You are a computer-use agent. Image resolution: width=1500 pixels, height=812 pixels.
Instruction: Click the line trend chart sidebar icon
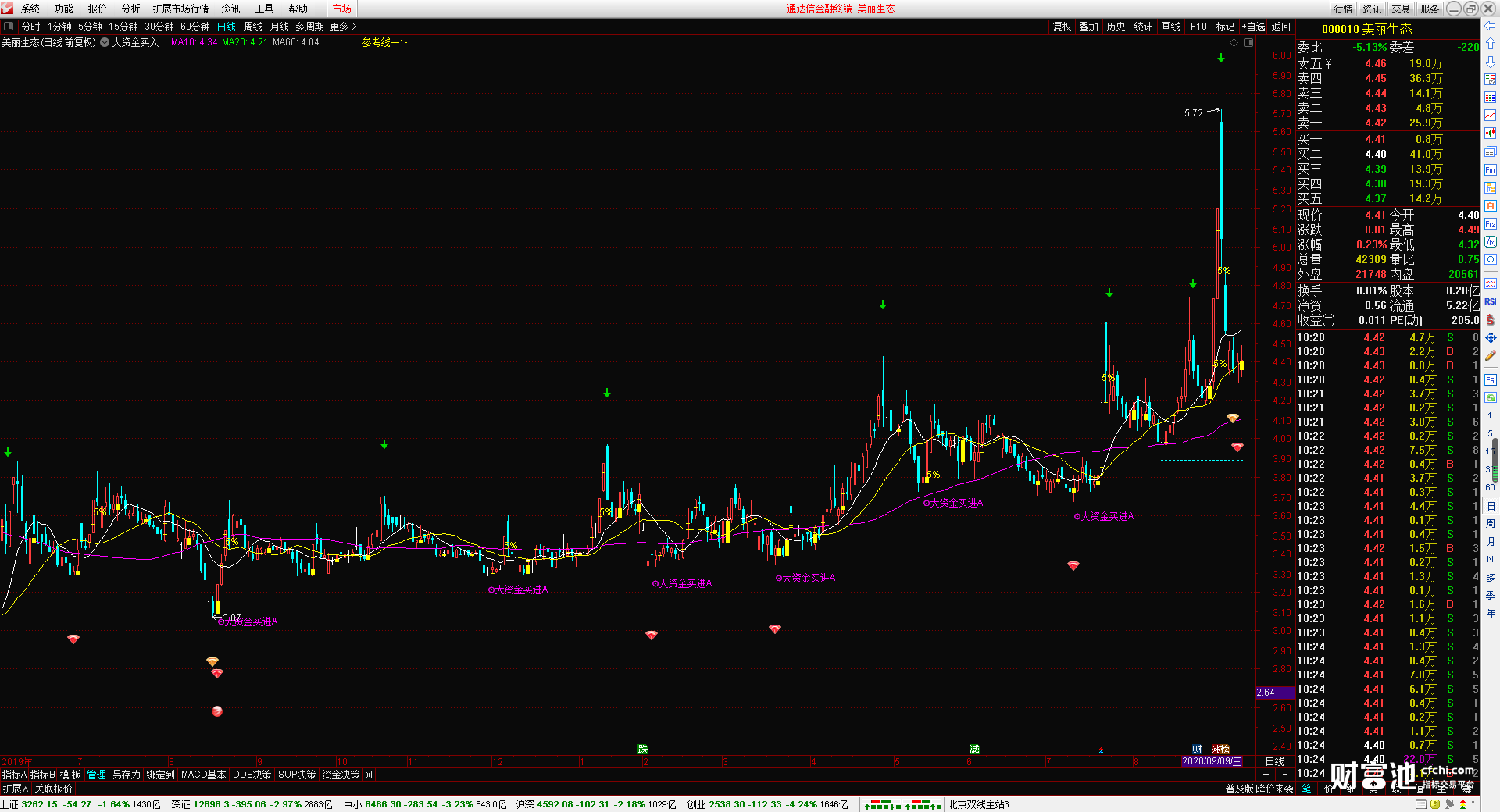(x=1490, y=115)
